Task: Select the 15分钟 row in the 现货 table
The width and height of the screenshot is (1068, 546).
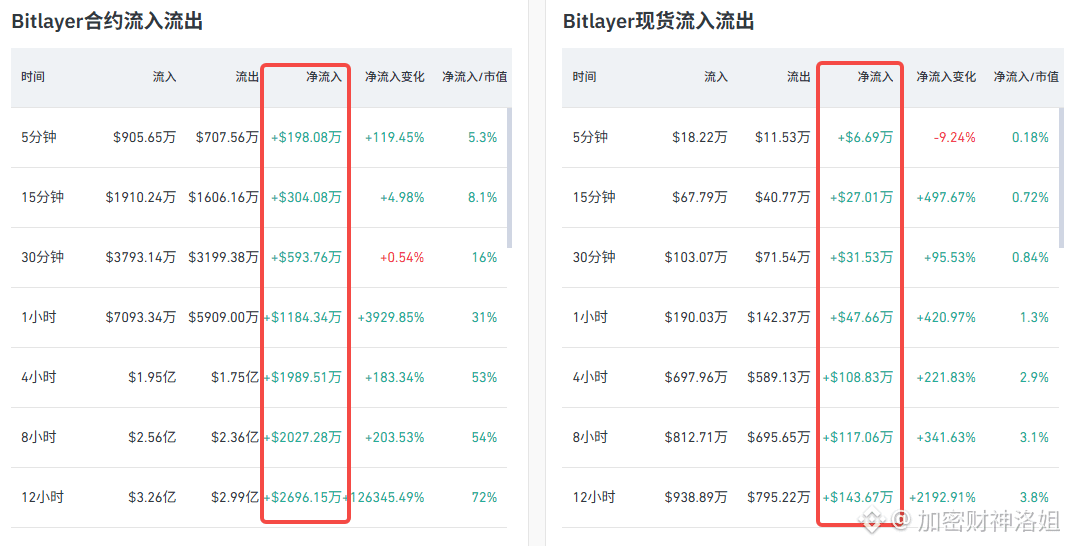Action: [811, 197]
